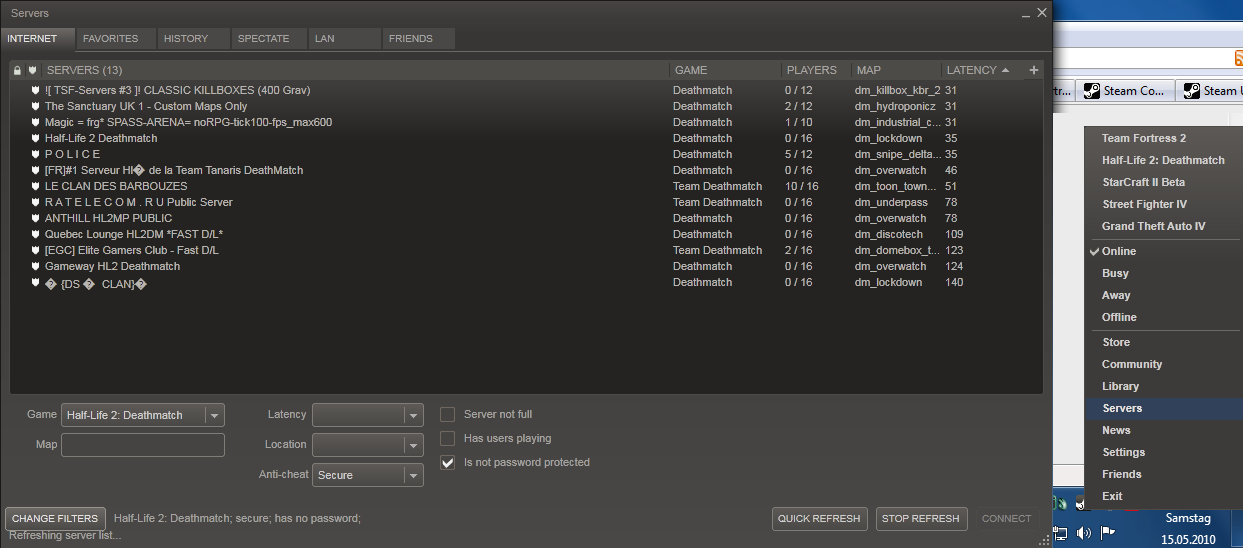The height and width of the screenshot is (548, 1243).
Task: Click the Map filter text field
Action: pos(143,445)
